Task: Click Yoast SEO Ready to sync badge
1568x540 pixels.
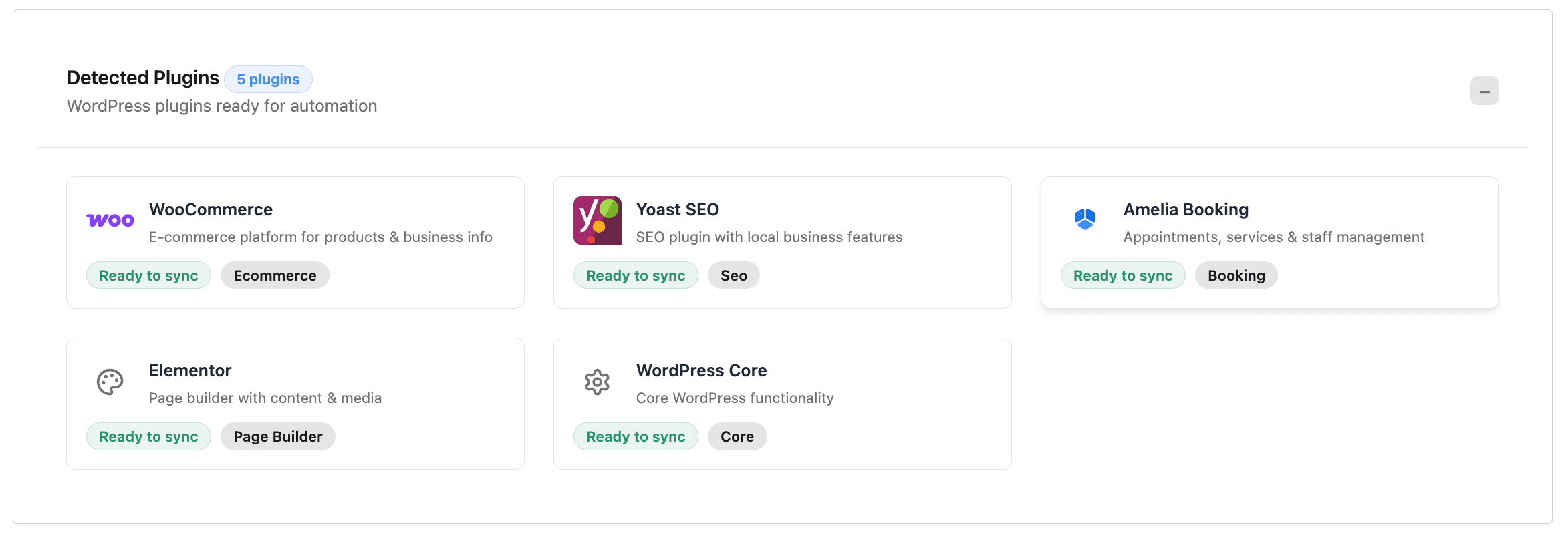Action: [x=636, y=275]
